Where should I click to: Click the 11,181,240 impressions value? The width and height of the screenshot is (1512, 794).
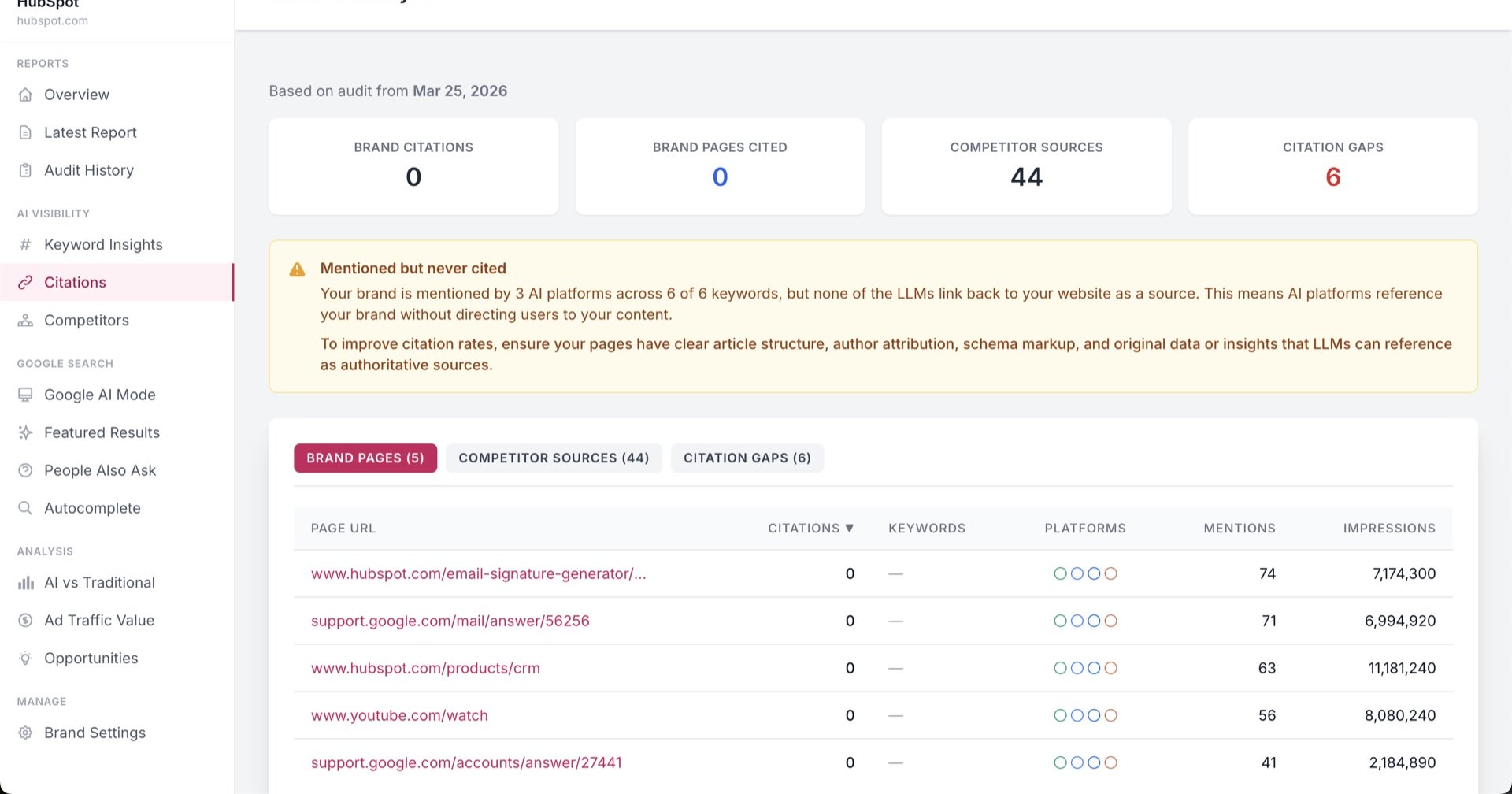(x=1402, y=668)
